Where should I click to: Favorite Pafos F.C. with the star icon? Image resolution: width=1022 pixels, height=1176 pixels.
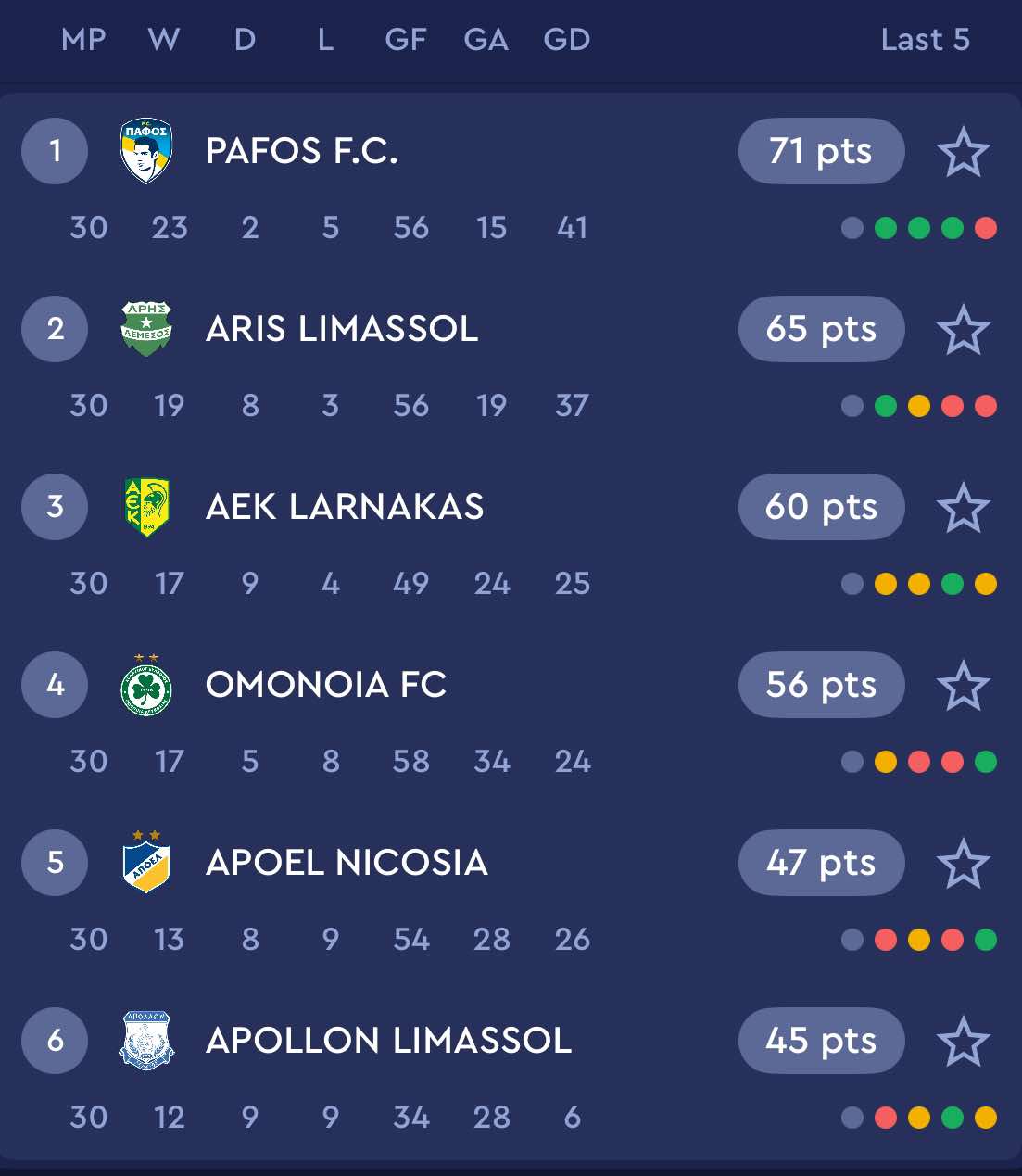pyautogui.click(x=964, y=152)
